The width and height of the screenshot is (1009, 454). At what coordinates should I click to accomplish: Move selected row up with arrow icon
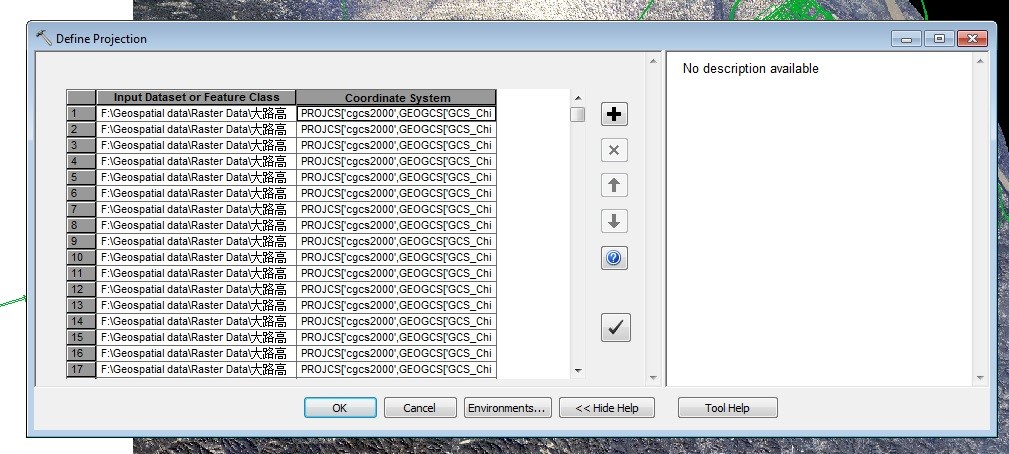click(614, 186)
